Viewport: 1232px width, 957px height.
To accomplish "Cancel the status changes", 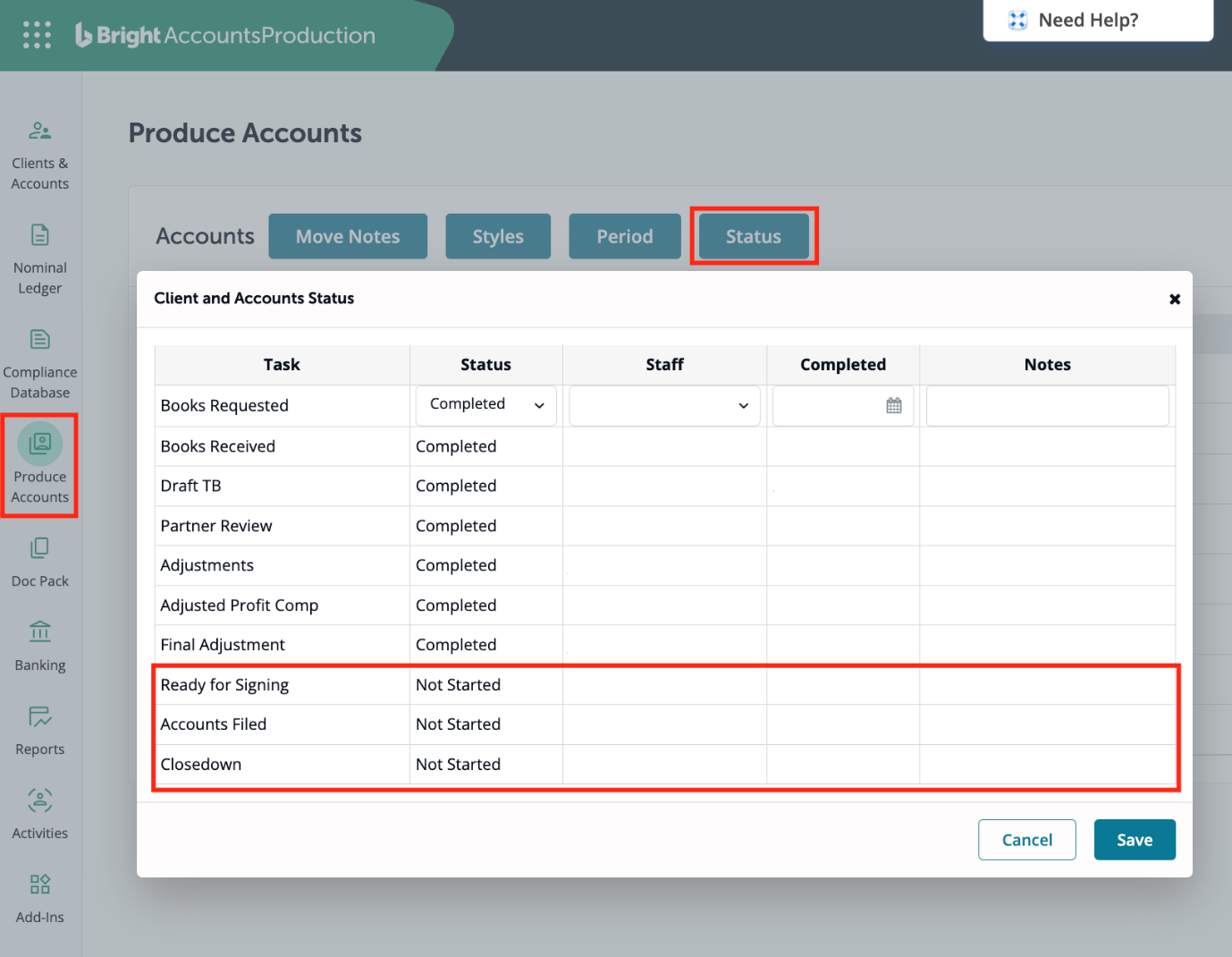I will pos(1027,840).
